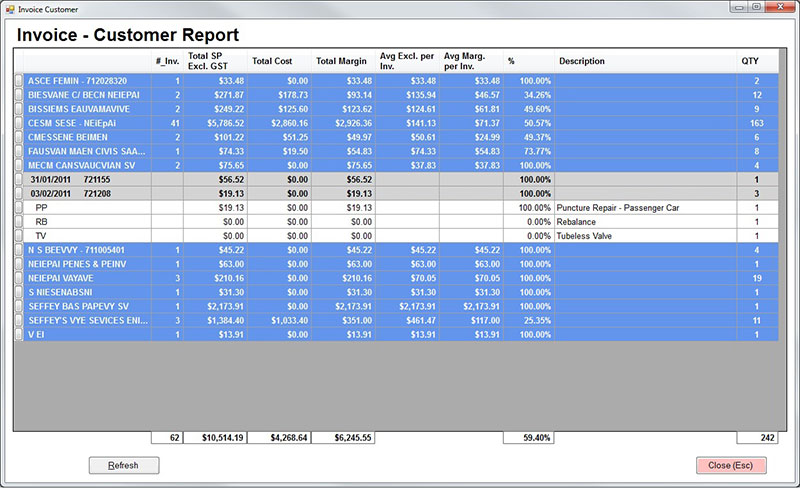Click the Refresh button
Screen dimensions: 800x492
point(124,465)
